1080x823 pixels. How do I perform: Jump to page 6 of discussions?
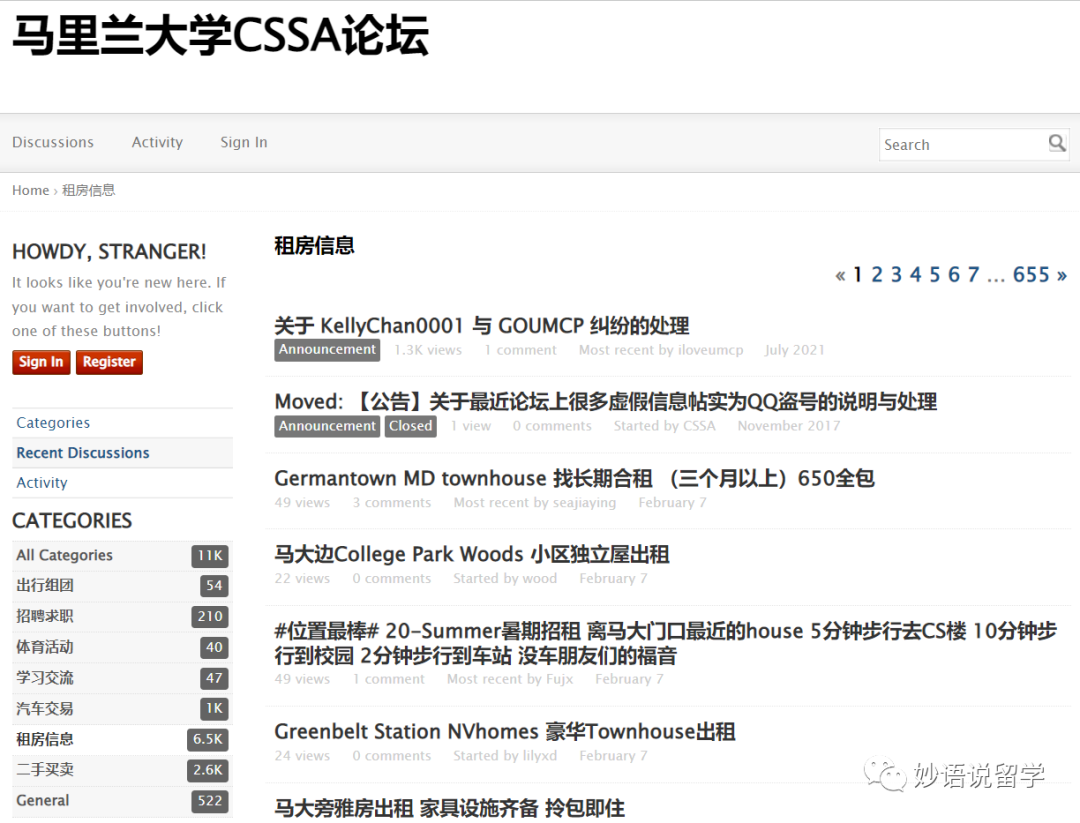click(x=954, y=275)
